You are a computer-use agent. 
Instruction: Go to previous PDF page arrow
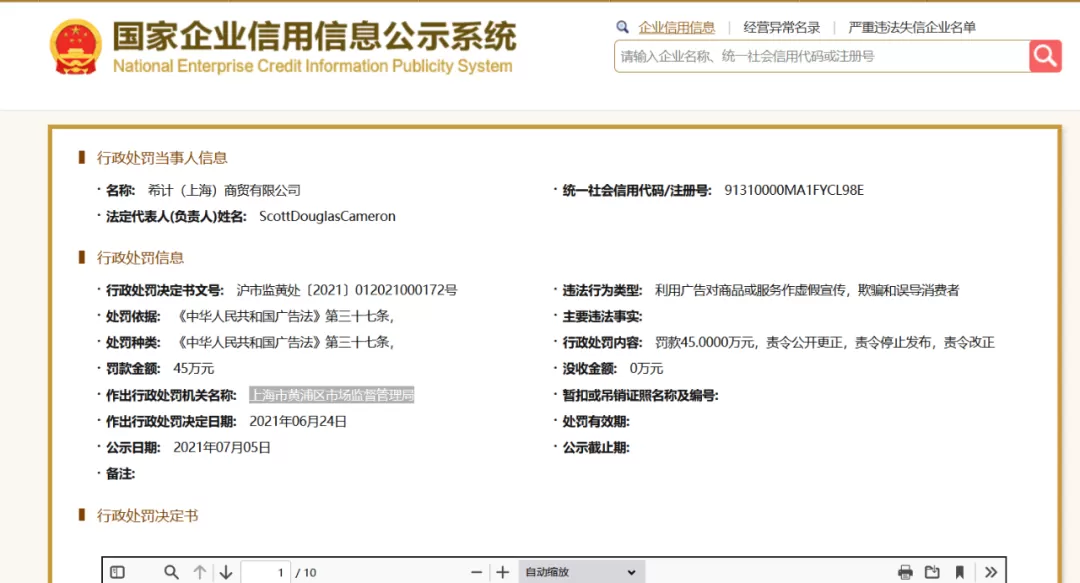tap(200, 572)
